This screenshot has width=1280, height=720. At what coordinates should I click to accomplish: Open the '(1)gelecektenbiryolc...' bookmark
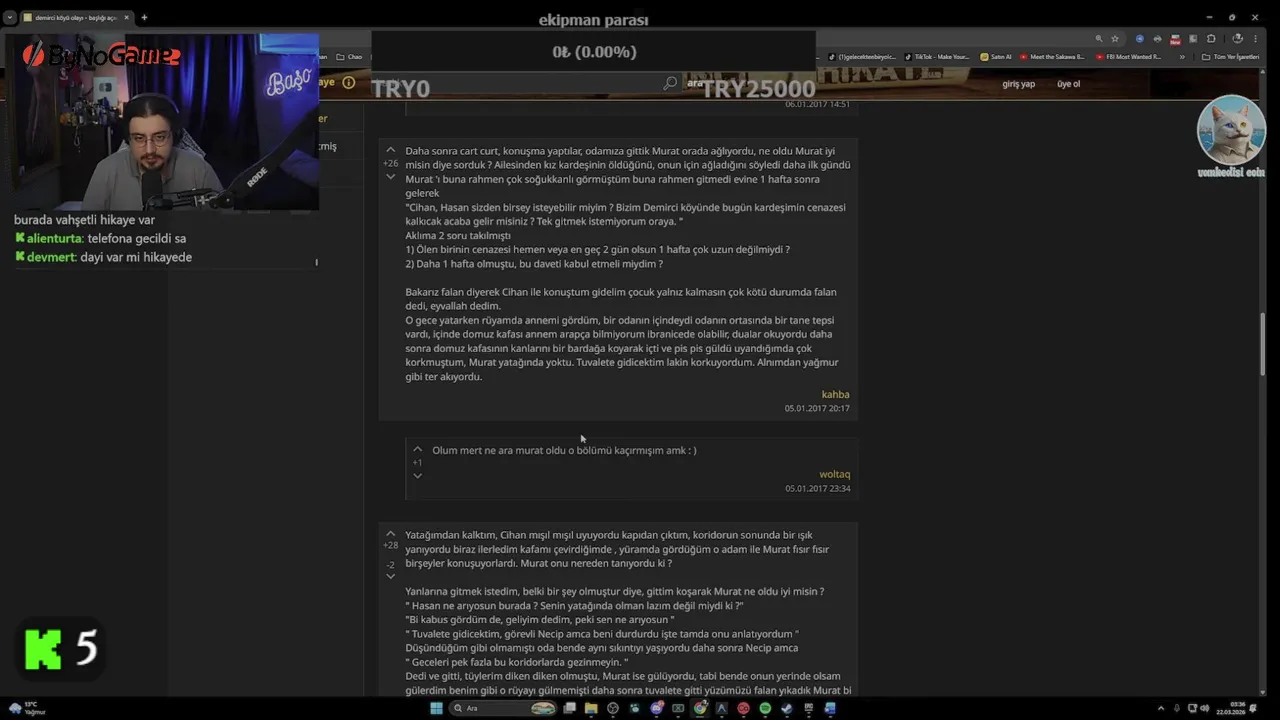click(x=862, y=57)
